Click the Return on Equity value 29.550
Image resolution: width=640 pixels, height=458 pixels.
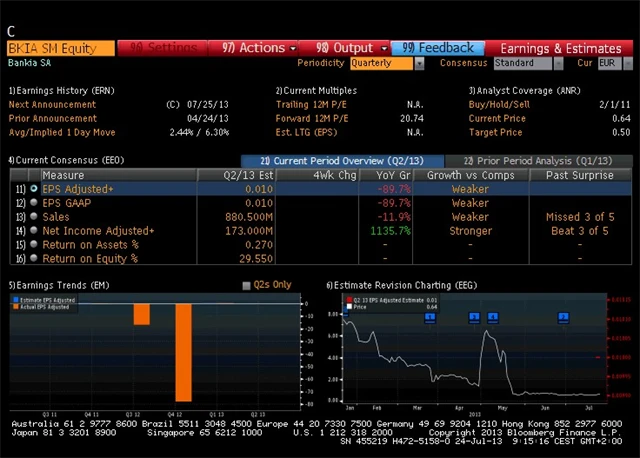coord(256,258)
